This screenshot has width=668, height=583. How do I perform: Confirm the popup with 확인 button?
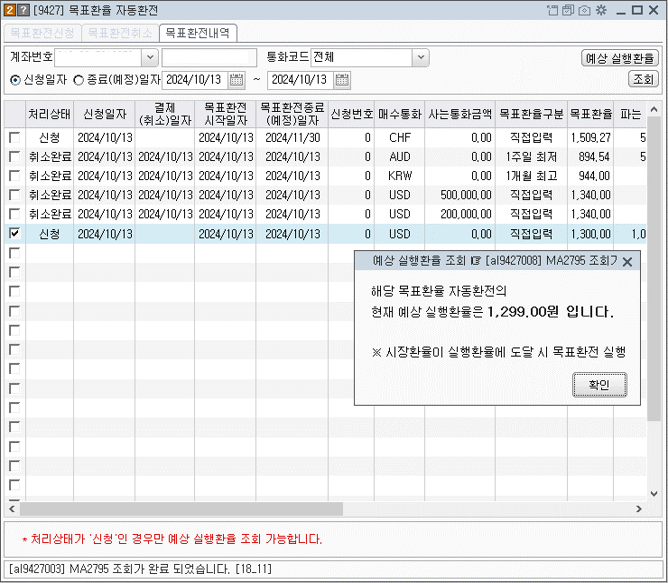599,385
